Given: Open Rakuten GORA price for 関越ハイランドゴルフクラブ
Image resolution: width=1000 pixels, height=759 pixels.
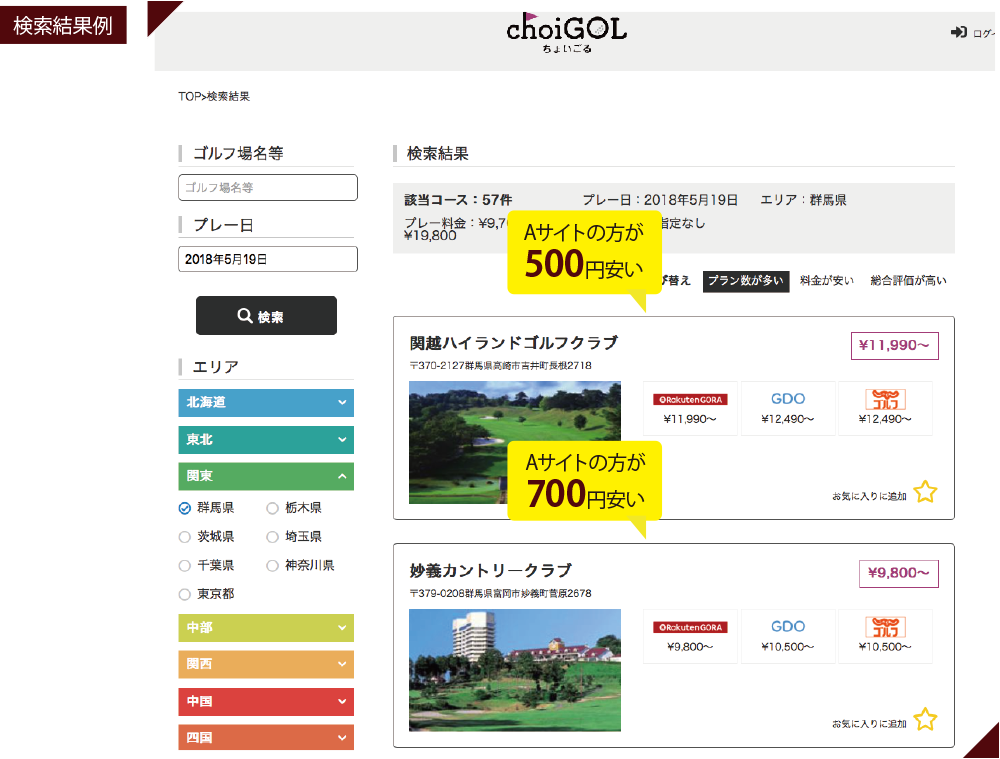Looking at the screenshot, I should click(x=690, y=408).
